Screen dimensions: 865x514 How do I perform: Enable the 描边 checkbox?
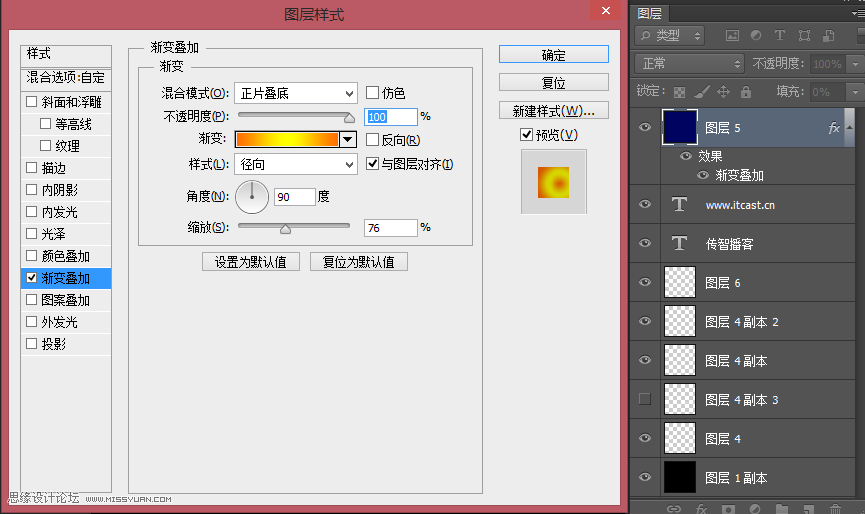[x=31, y=167]
